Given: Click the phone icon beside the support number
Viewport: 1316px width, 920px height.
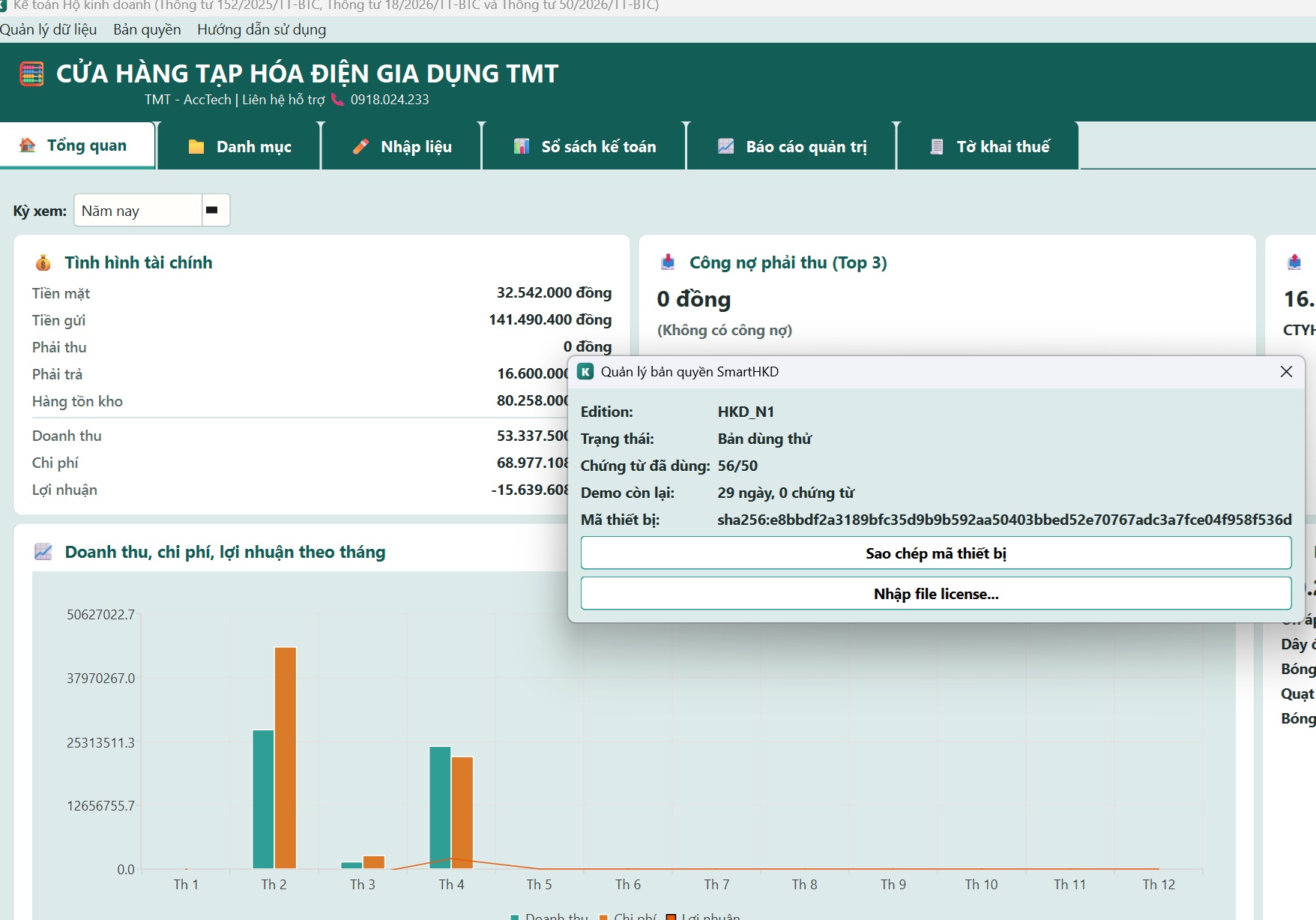Looking at the screenshot, I should click(337, 100).
